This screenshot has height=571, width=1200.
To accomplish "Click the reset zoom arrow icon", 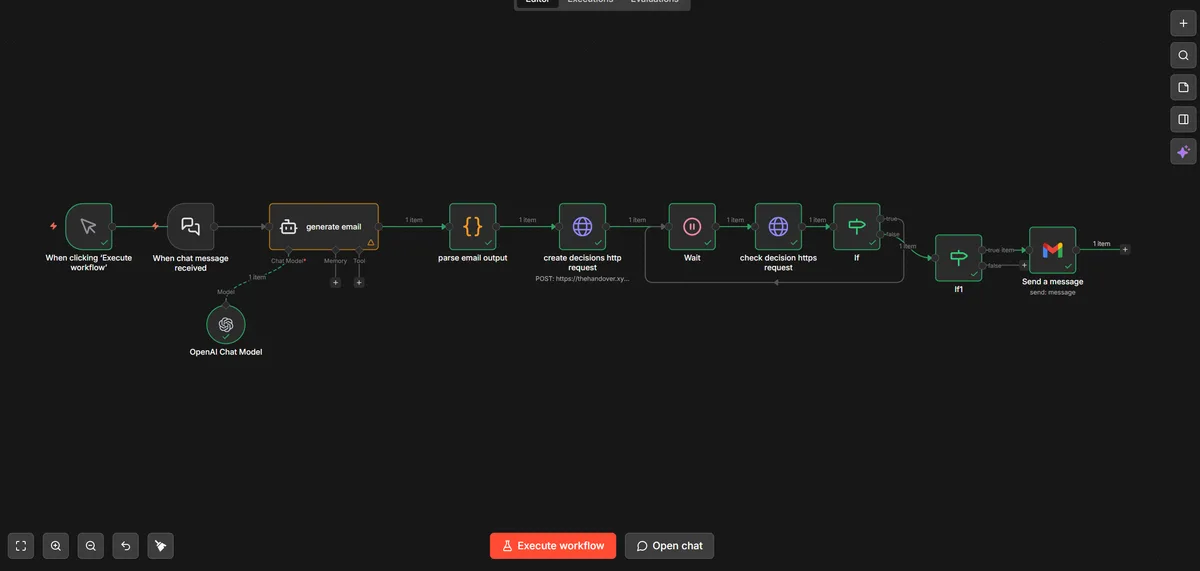I will pyautogui.click(x=126, y=546).
